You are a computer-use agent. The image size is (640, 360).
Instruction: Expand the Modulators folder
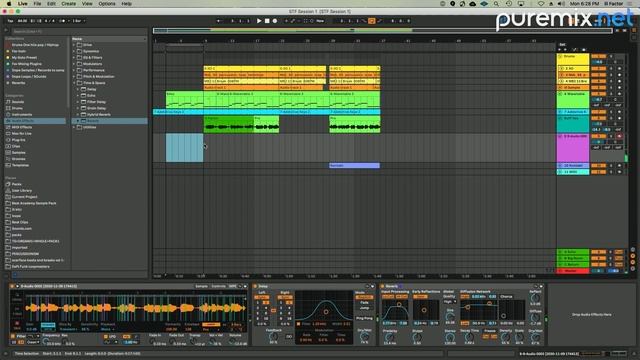[x=74, y=64]
